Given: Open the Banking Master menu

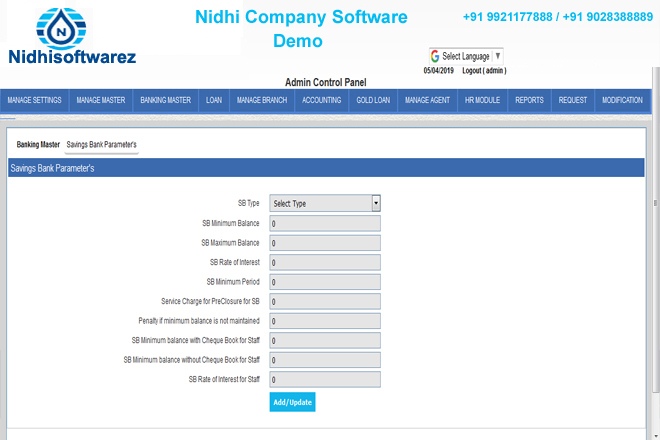Looking at the screenshot, I should pyautogui.click(x=165, y=100).
